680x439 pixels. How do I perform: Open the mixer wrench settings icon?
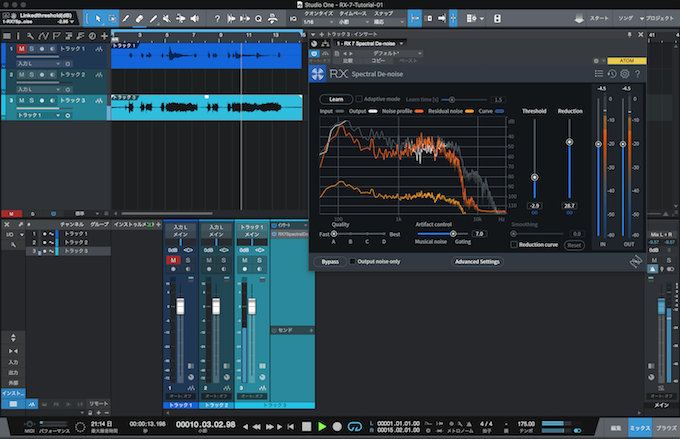[x=13, y=245]
